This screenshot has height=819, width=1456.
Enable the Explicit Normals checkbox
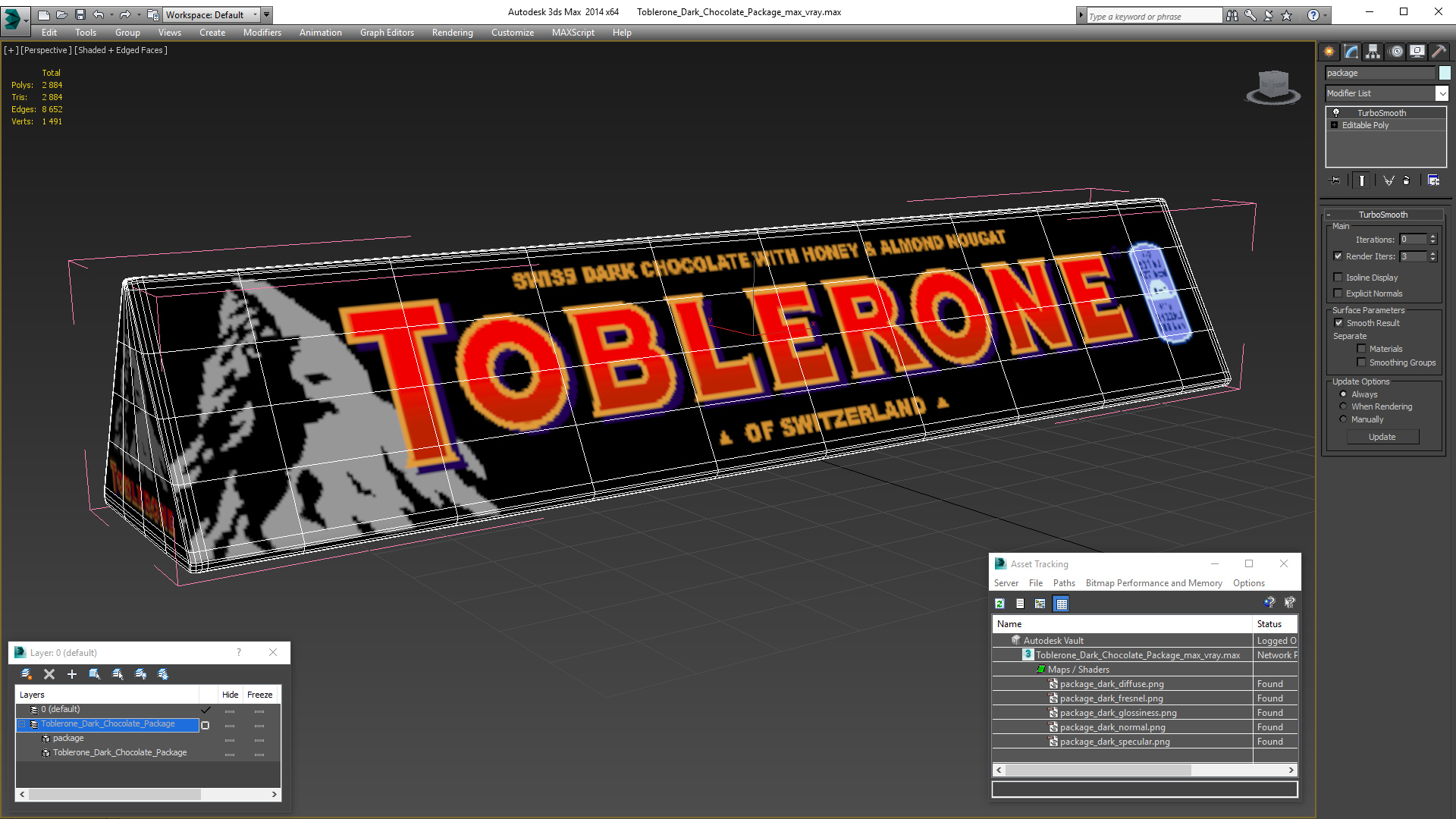[x=1338, y=293]
